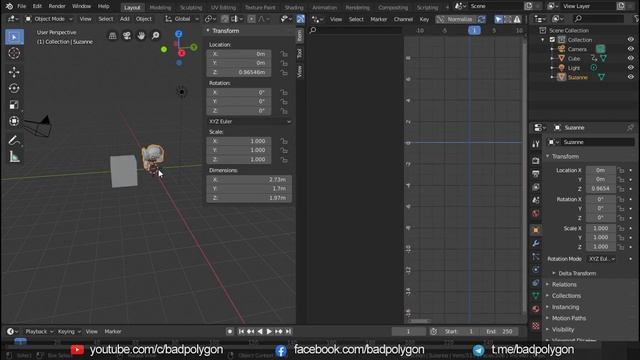The image size is (640, 360).
Task: Uncheck the Collection exclude checkbox
Action: click(x=552, y=40)
